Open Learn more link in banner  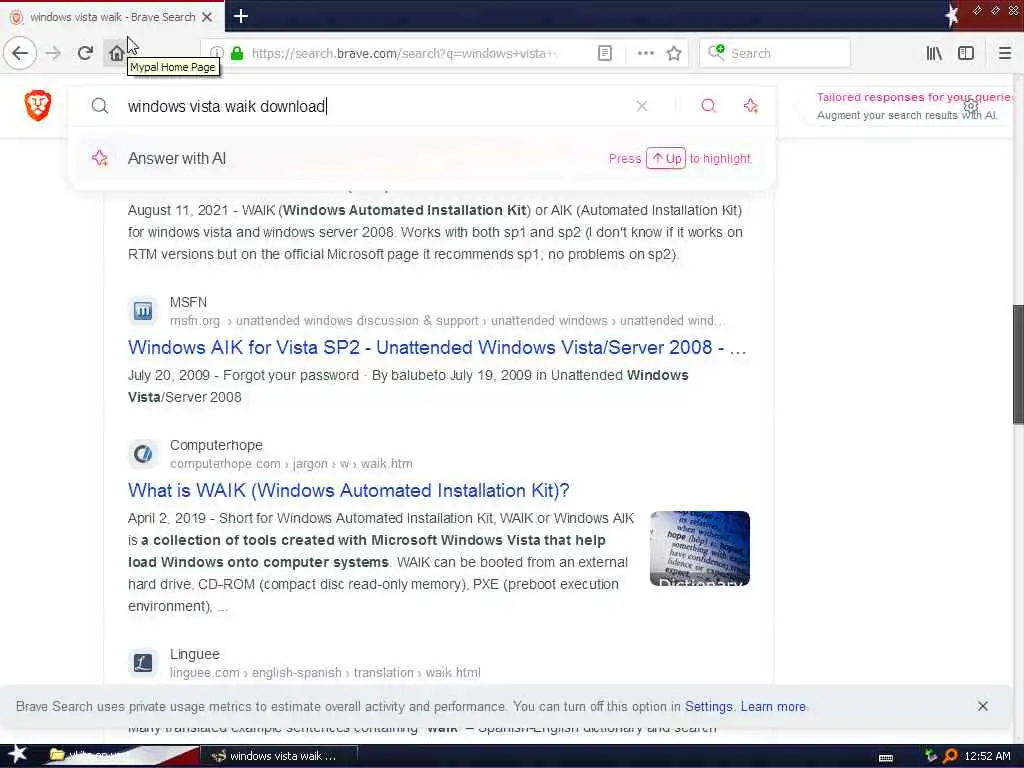coord(773,707)
